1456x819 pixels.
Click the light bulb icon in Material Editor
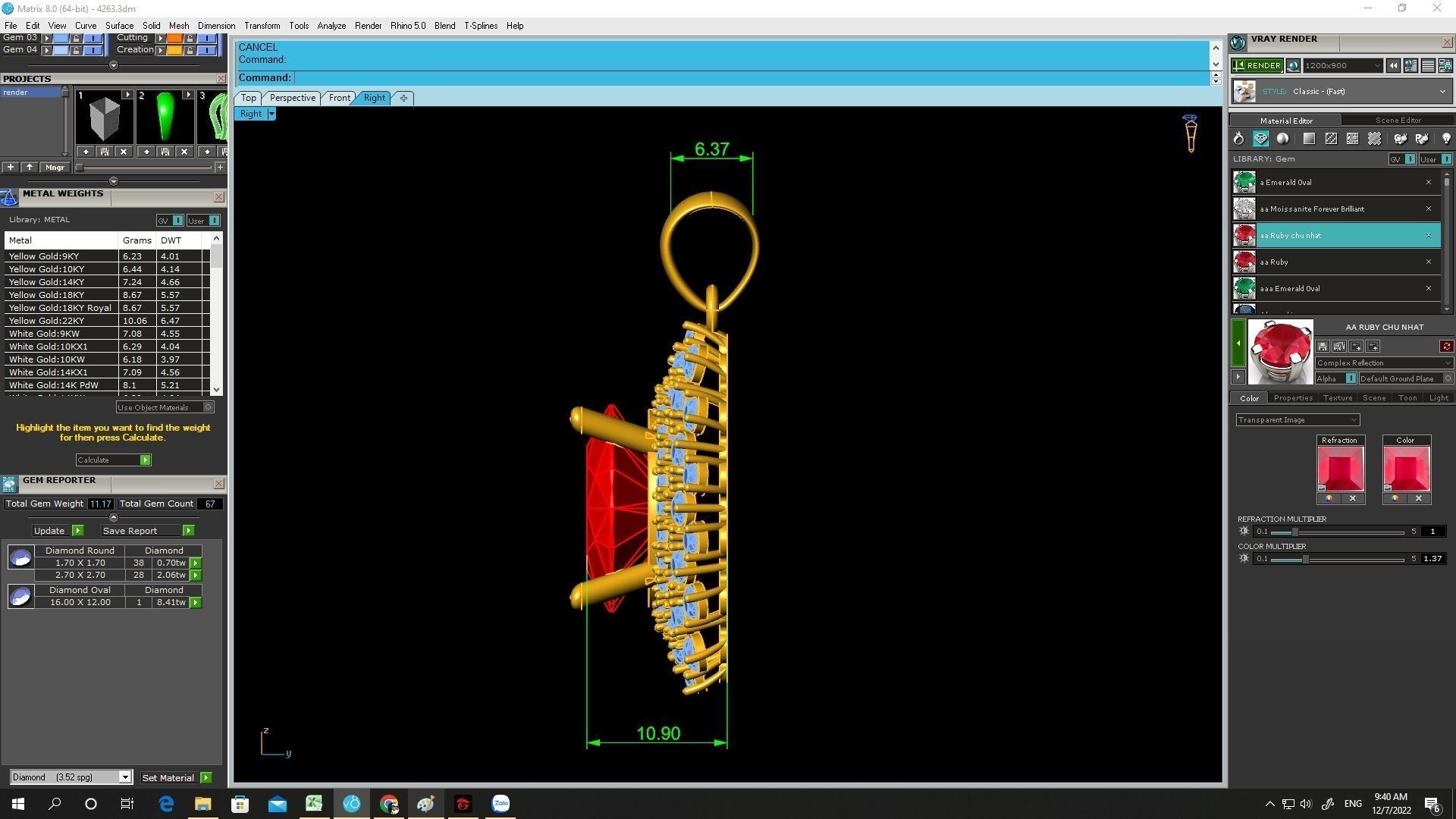(x=1445, y=139)
